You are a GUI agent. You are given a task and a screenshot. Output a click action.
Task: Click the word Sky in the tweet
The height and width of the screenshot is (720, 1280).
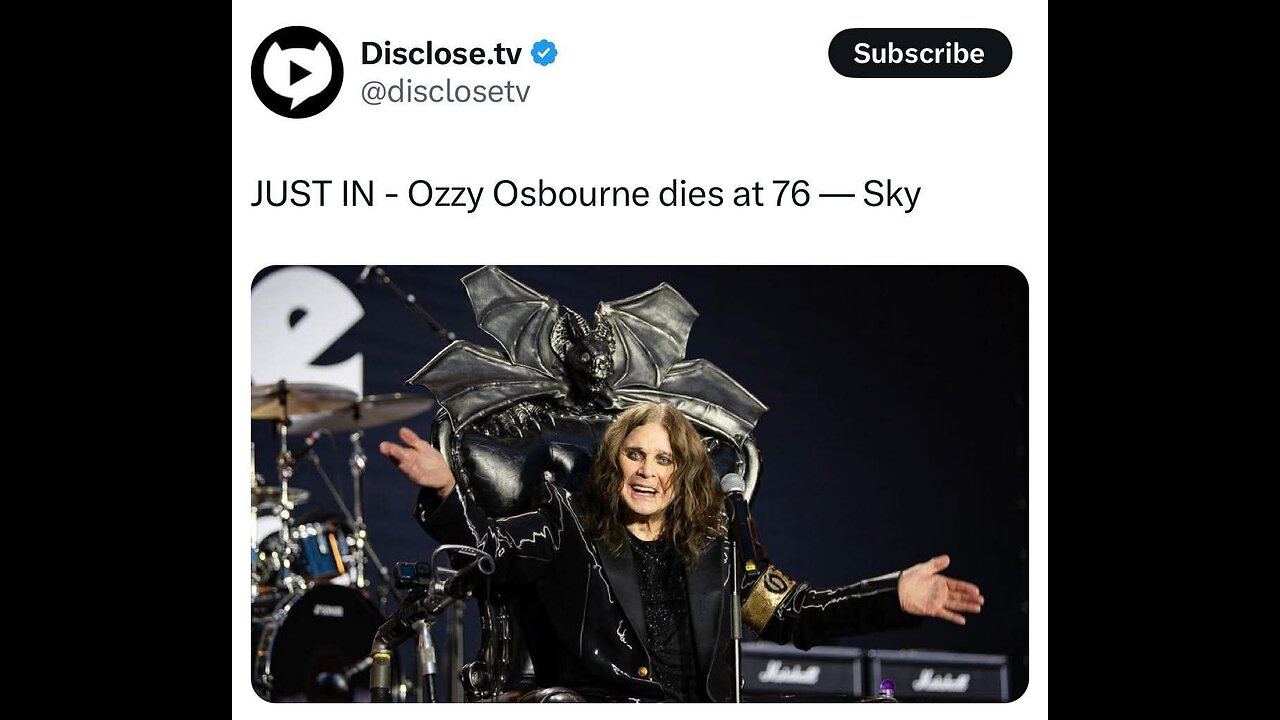click(x=891, y=194)
